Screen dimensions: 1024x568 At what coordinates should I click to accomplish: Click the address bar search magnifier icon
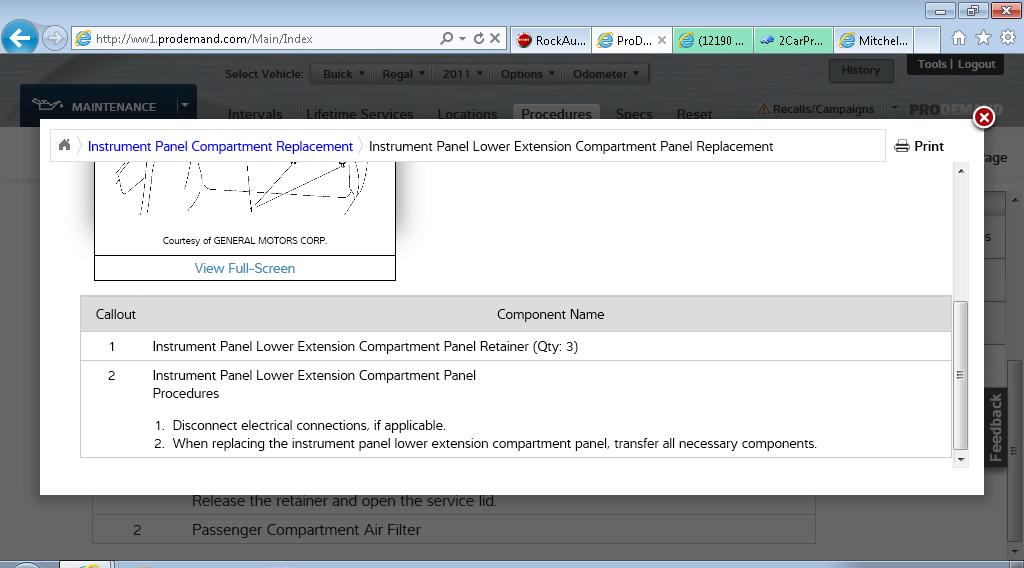click(447, 39)
